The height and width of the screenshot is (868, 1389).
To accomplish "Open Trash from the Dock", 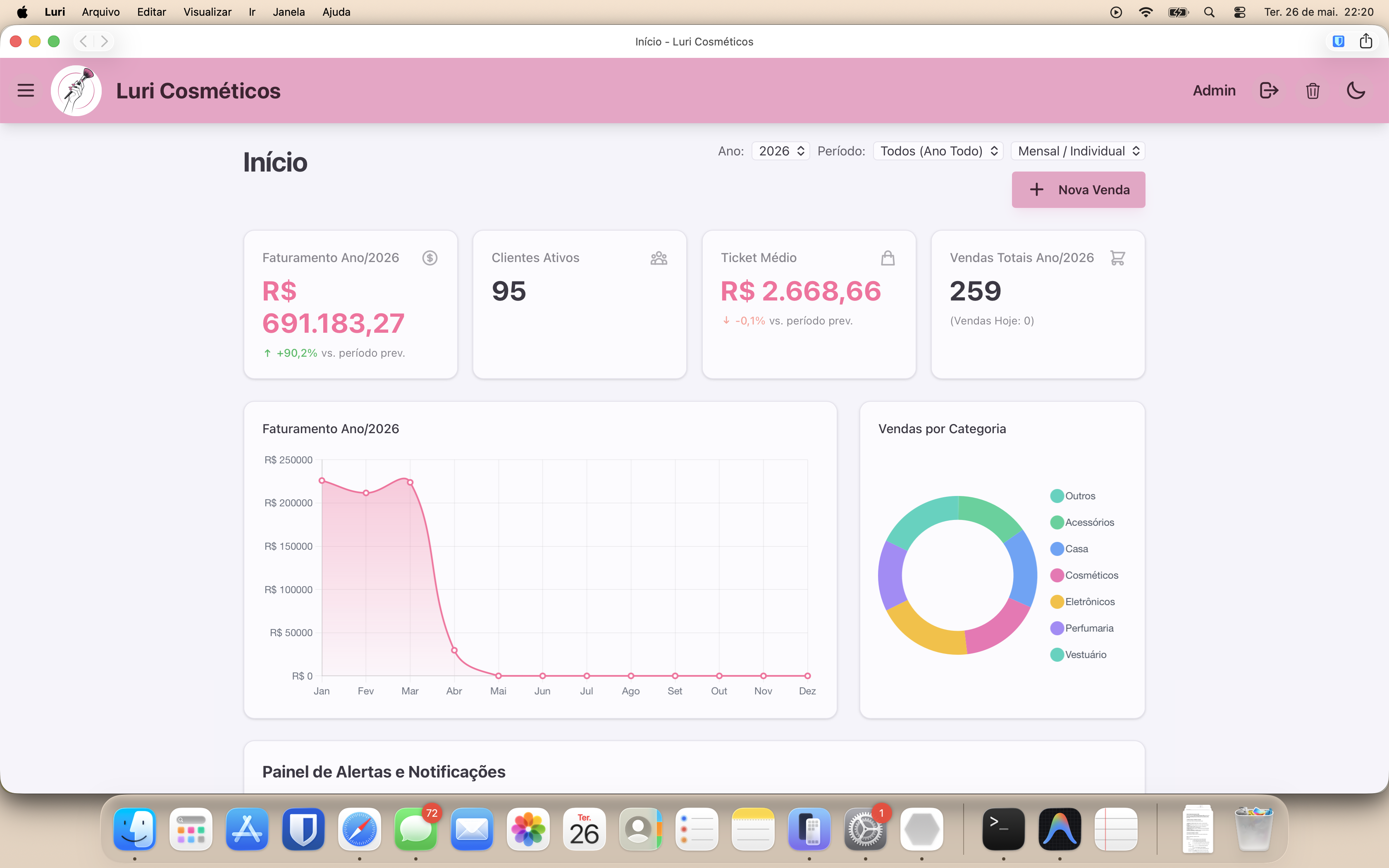I will click(1253, 829).
